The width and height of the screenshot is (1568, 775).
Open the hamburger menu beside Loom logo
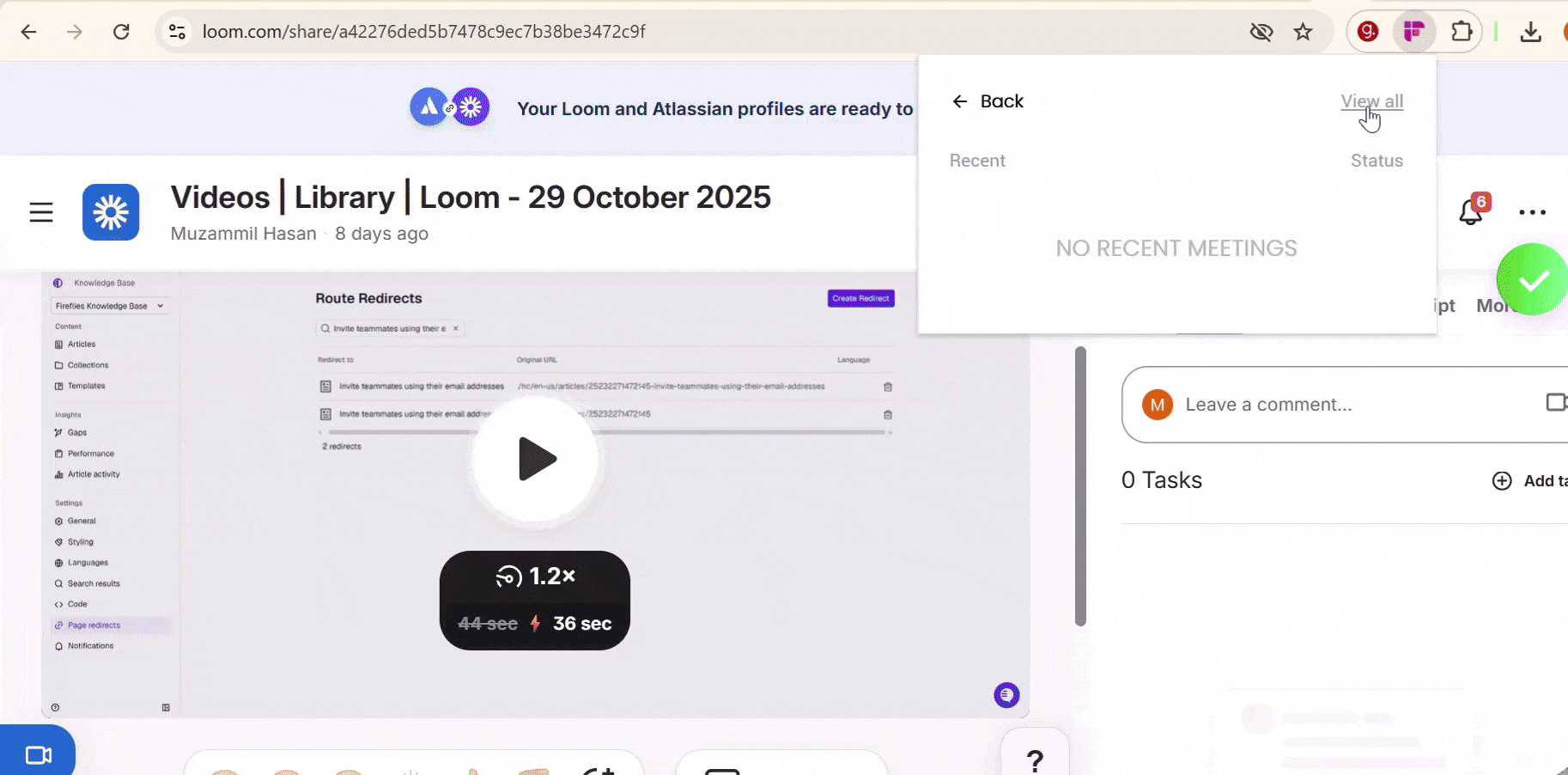[x=41, y=212]
